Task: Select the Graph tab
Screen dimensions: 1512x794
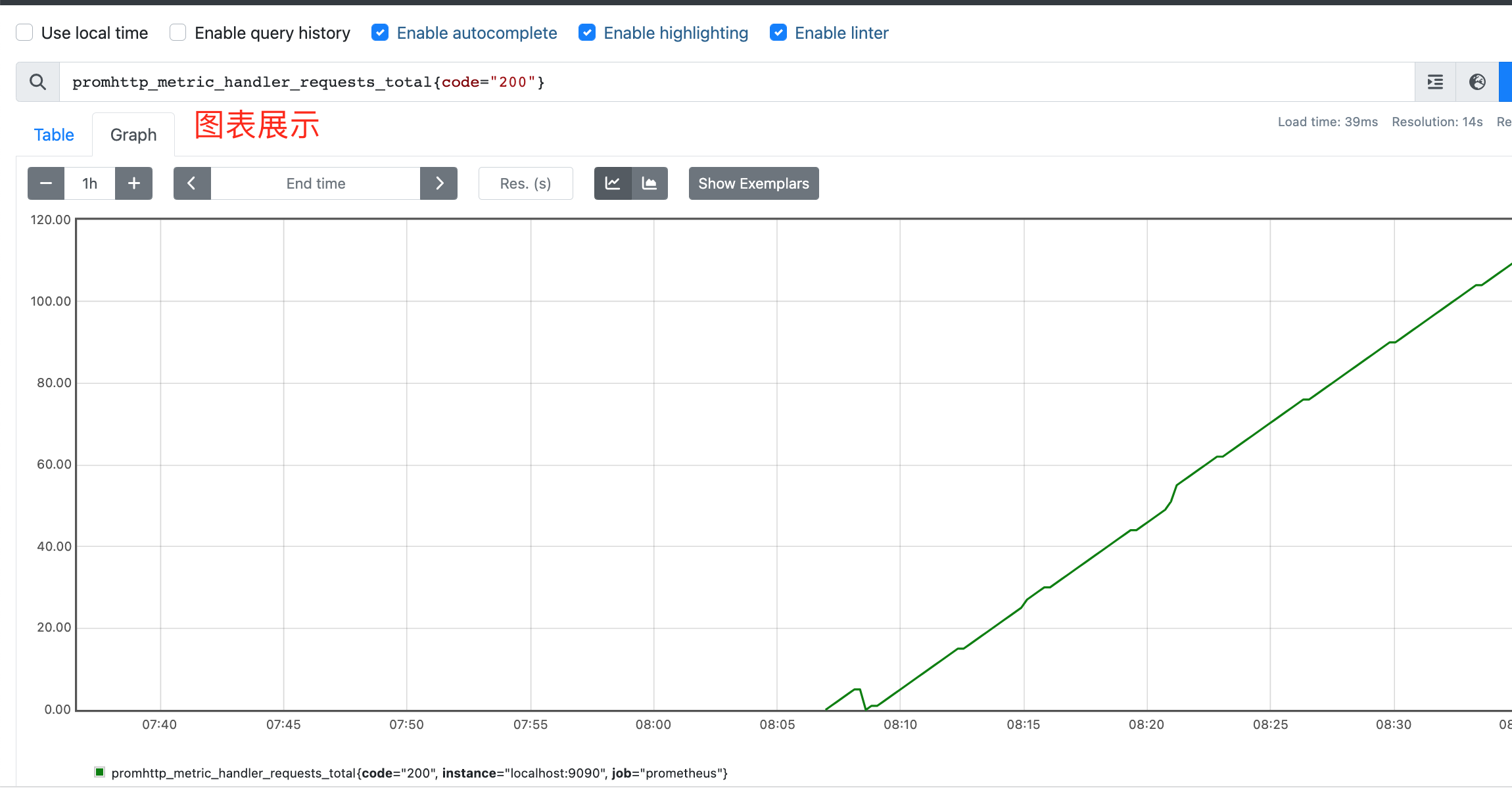Action: 133,135
